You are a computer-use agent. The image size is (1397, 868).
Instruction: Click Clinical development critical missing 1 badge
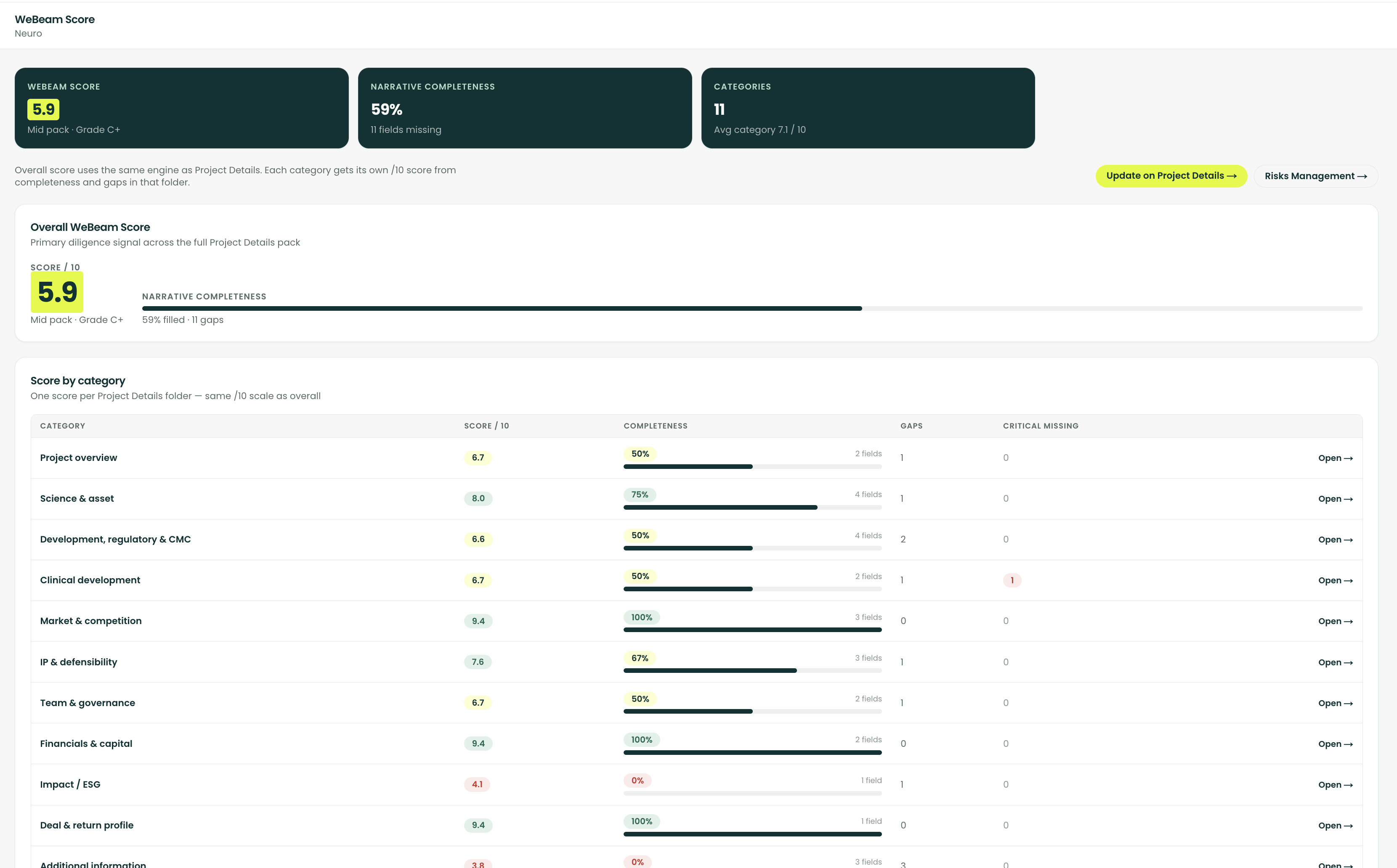tap(1012, 580)
